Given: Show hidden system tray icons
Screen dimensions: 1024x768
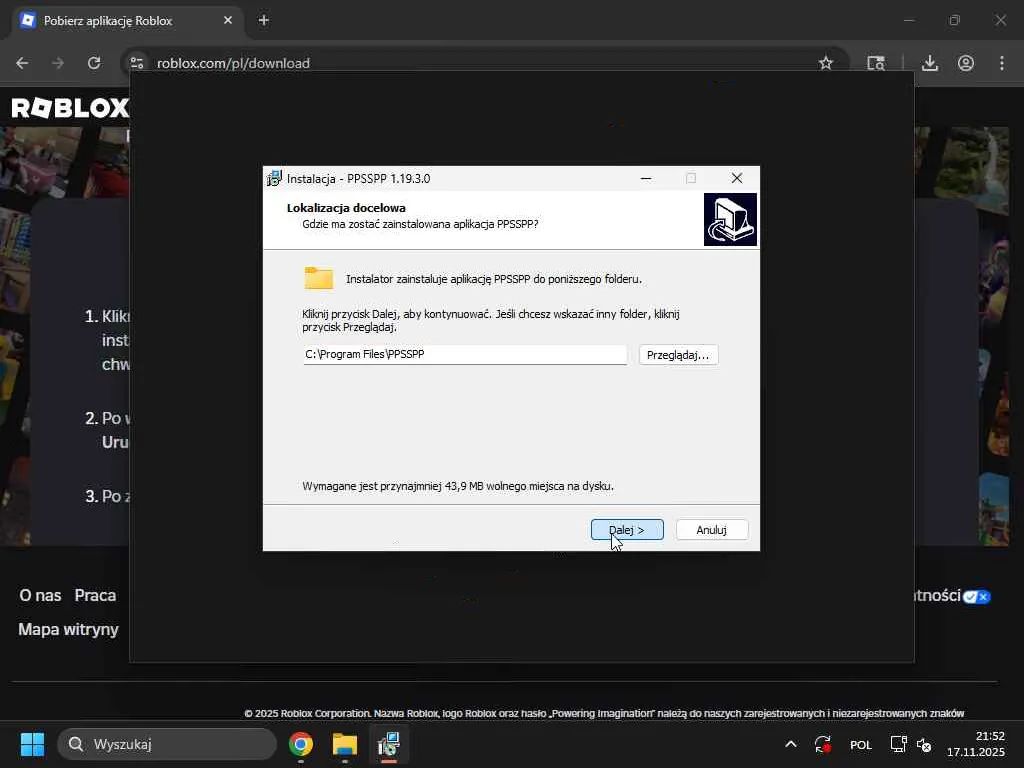Looking at the screenshot, I should pos(790,744).
